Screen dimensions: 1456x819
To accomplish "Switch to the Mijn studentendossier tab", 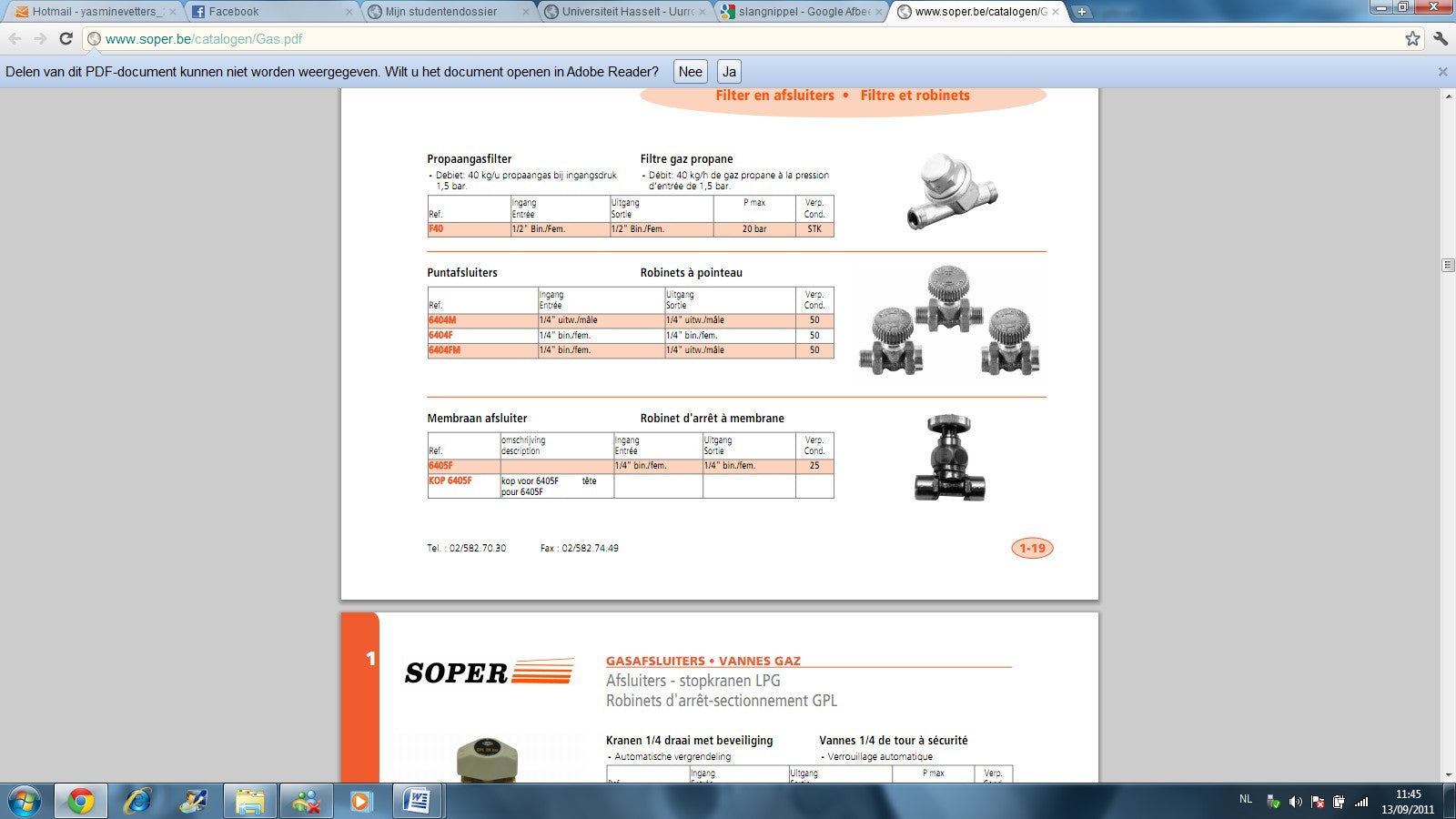I will click(x=441, y=12).
